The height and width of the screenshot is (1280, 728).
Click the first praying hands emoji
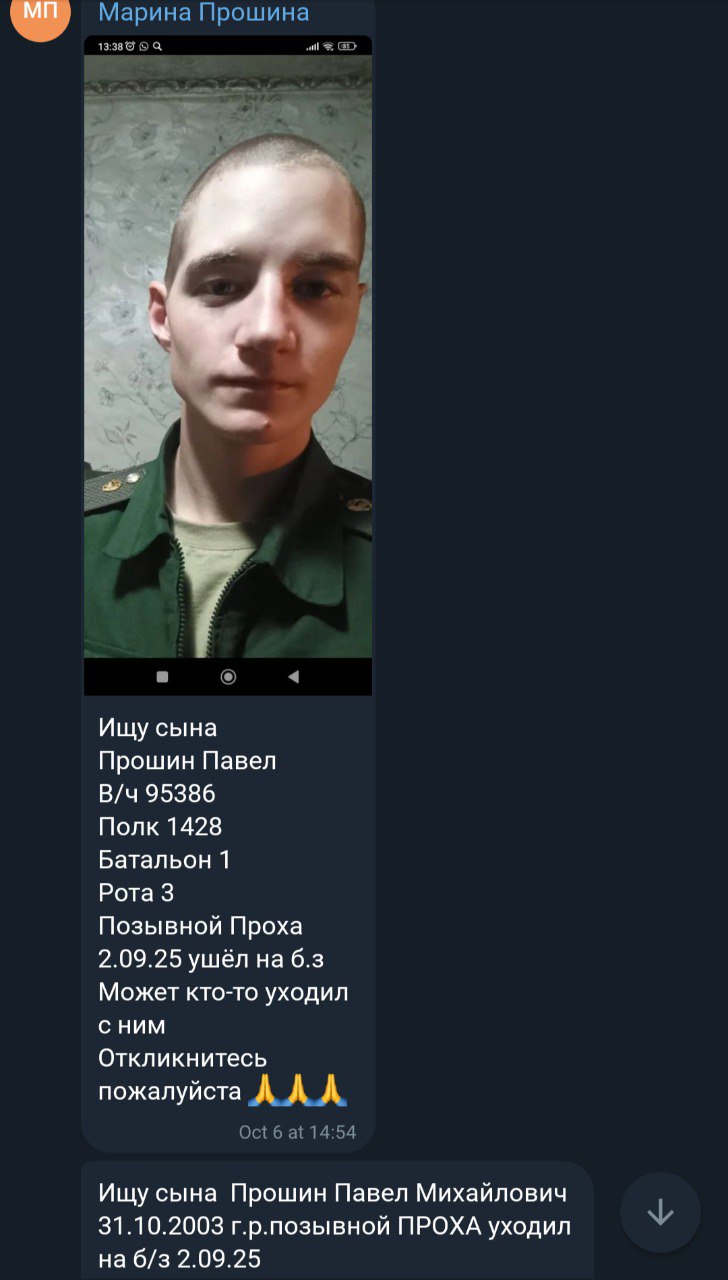point(263,1090)
